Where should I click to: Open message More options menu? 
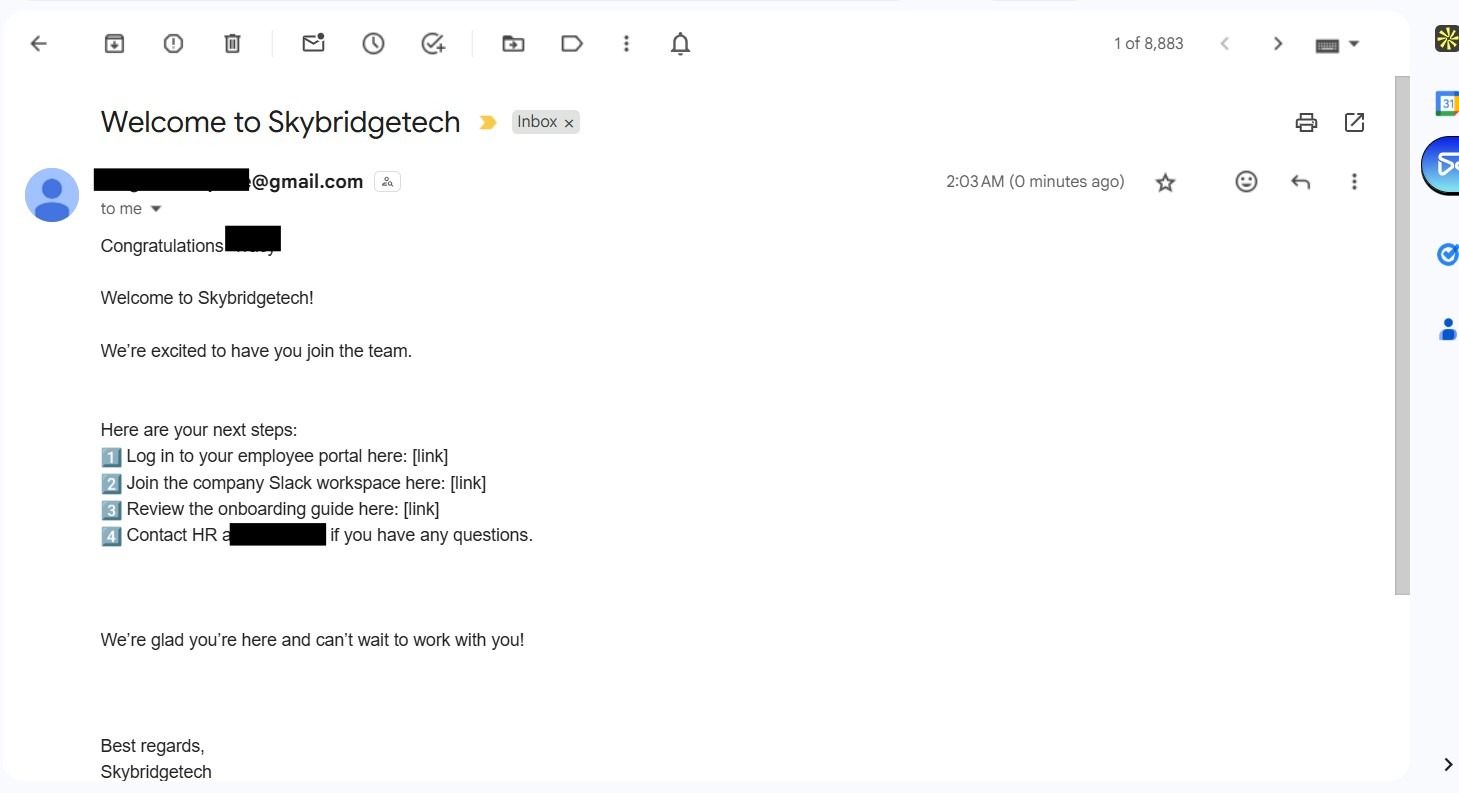click(1354, 182)
